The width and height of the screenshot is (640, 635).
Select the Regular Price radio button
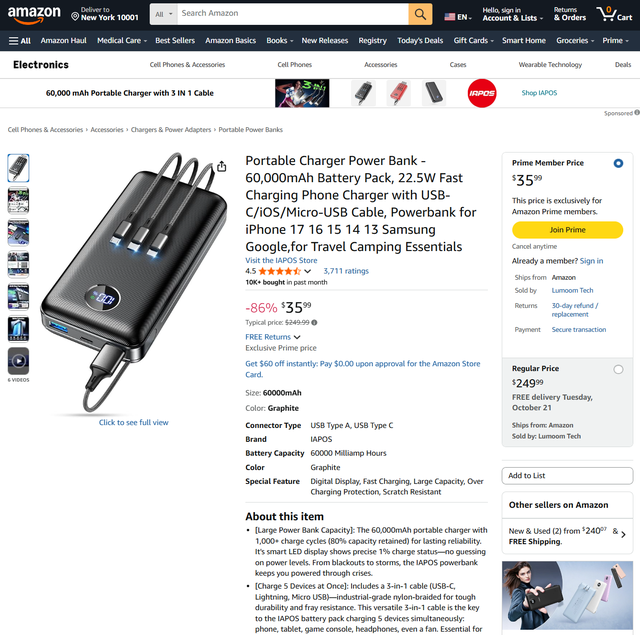tap(618, 369)
